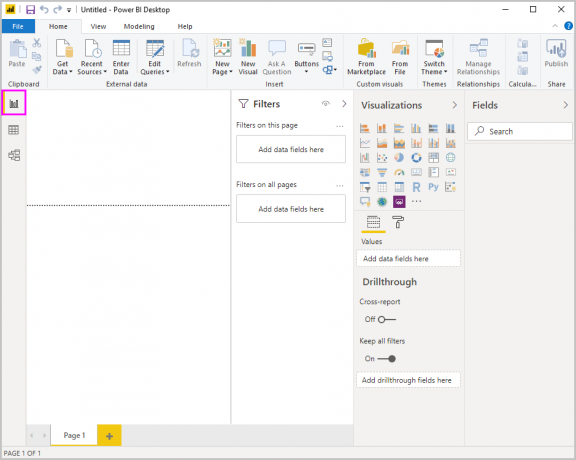Screen dimensions: 576x460
Task: Choose the donut chart visualization
Action: point(416,158)
